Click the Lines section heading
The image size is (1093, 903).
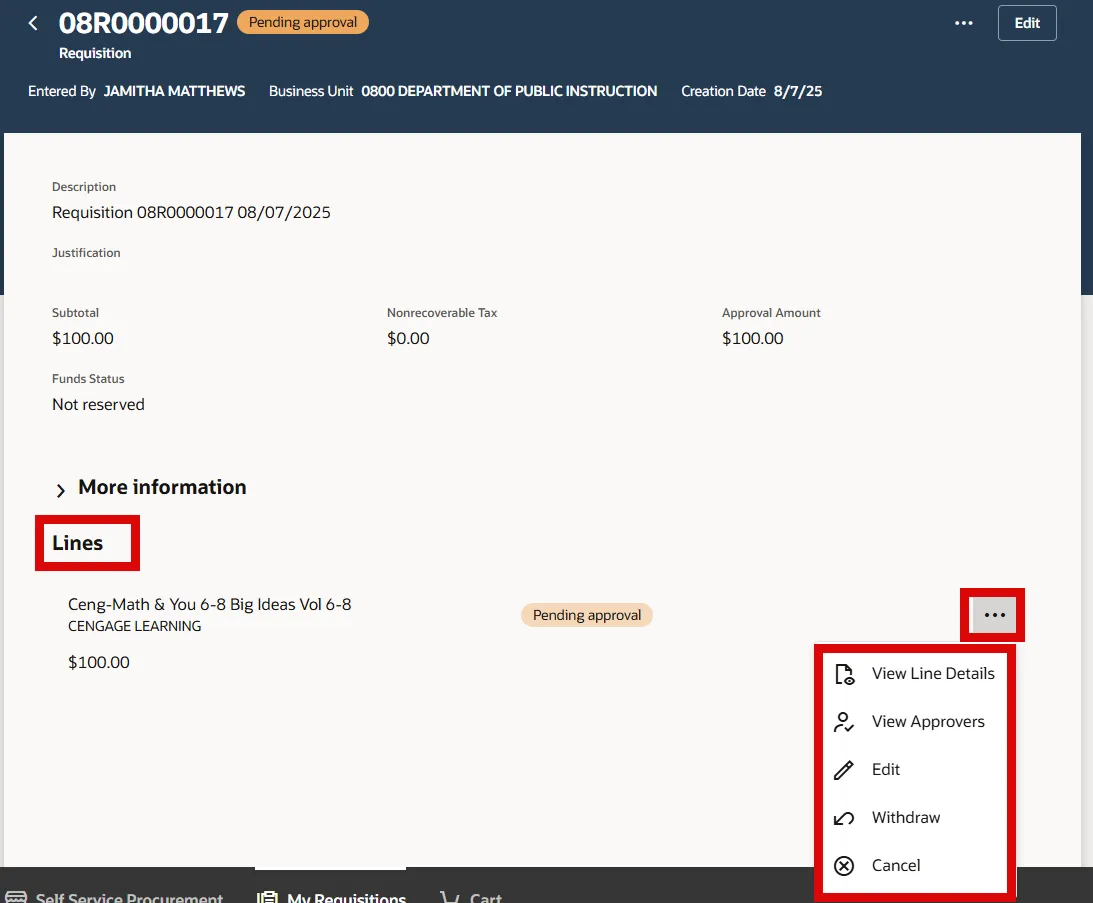pyautogui.click(x=78, y=544)
